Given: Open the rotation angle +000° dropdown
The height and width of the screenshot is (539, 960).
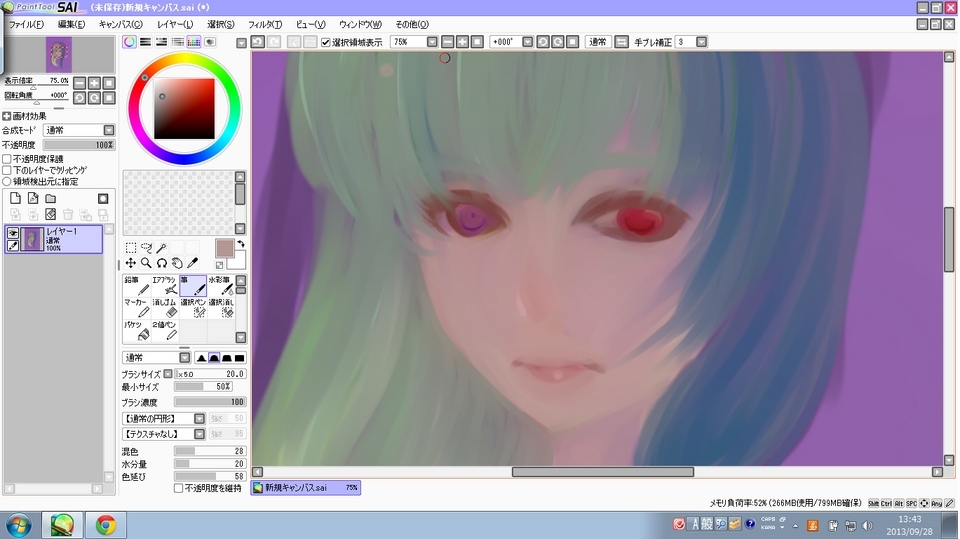Looking at the screenshot, I should 528,42.
